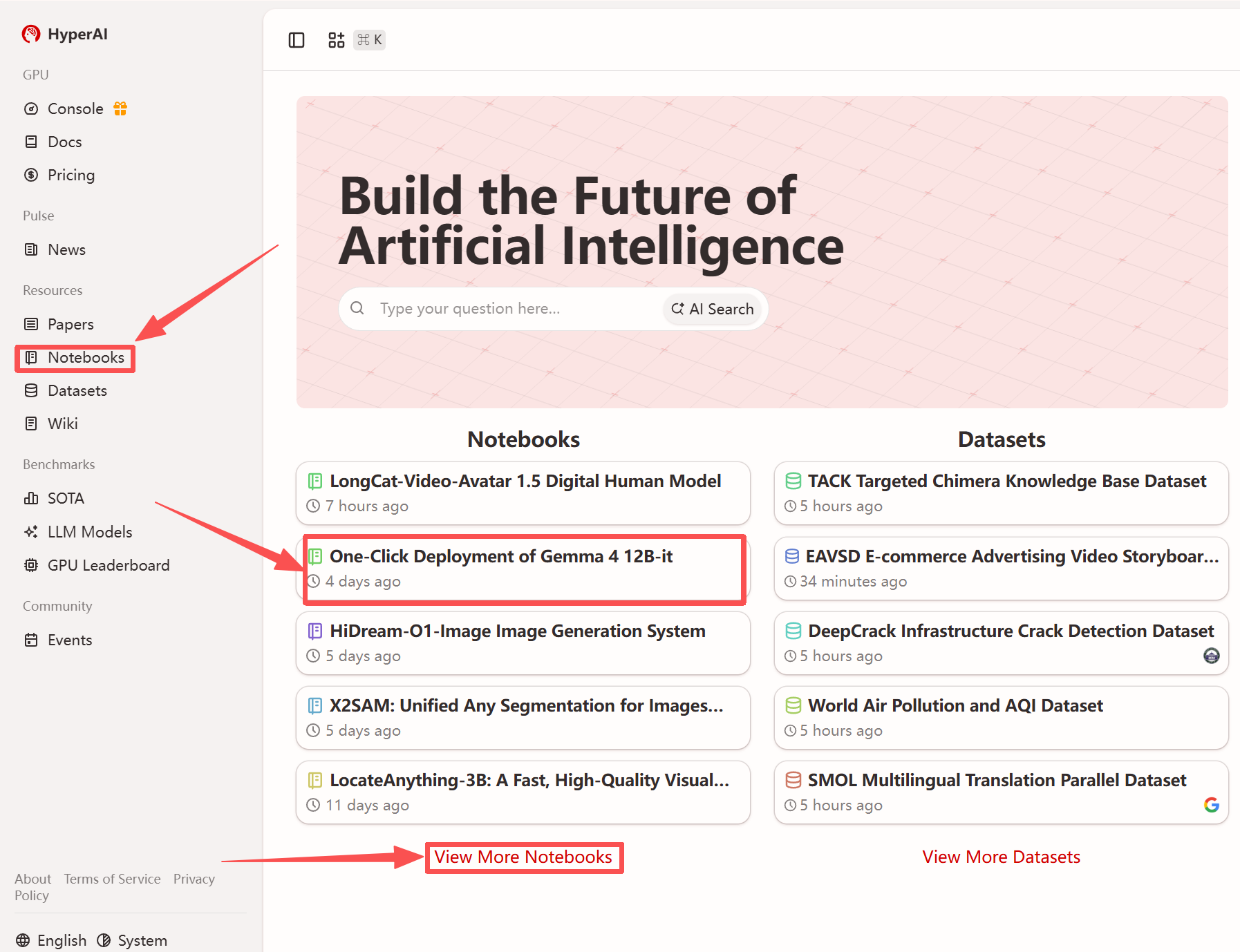Click the AI Search button
1240x952 pixels.
[713, 309]
